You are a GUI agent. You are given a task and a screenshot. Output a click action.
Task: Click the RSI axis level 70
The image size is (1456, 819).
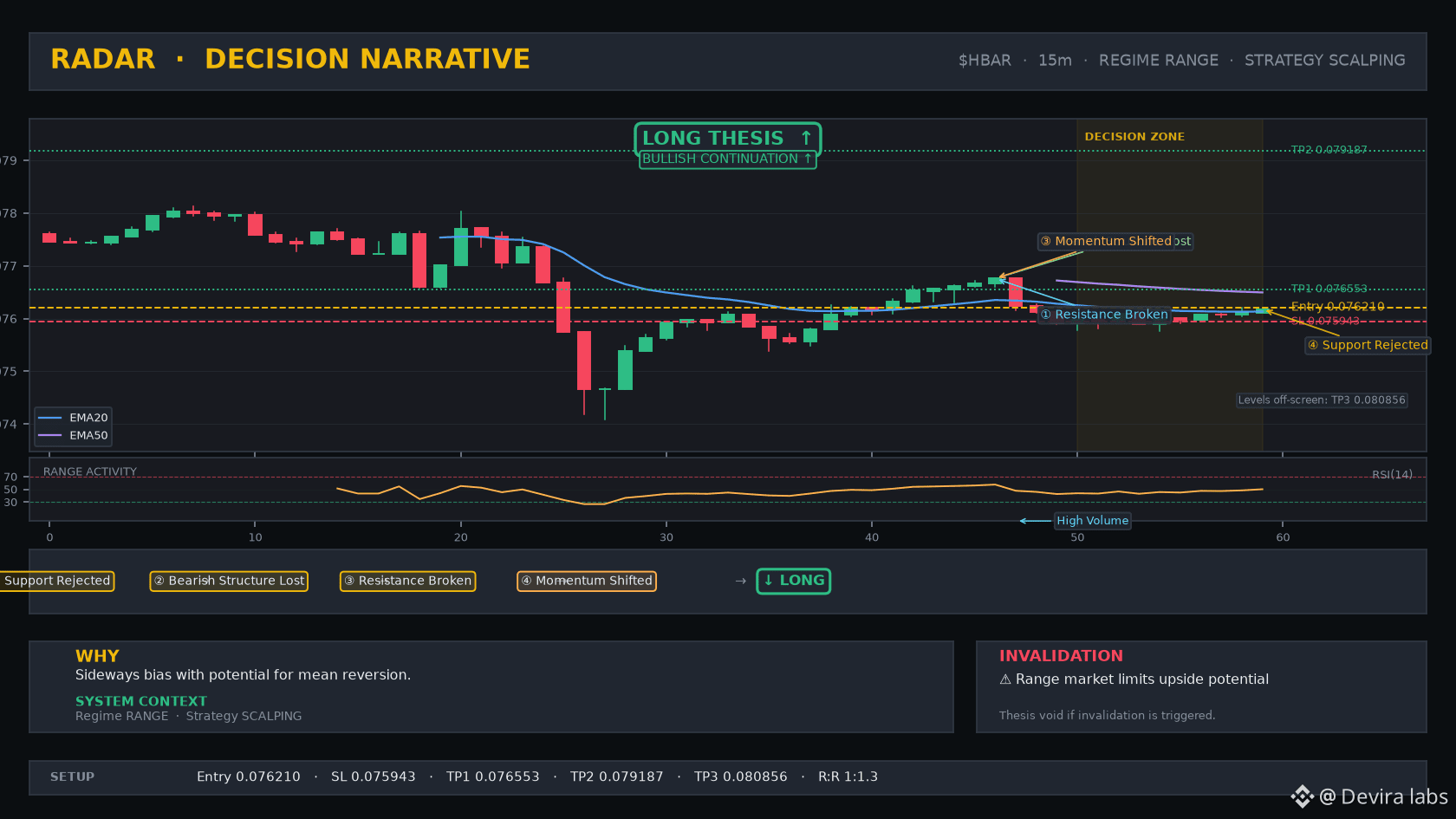click(x=10, y=478)
